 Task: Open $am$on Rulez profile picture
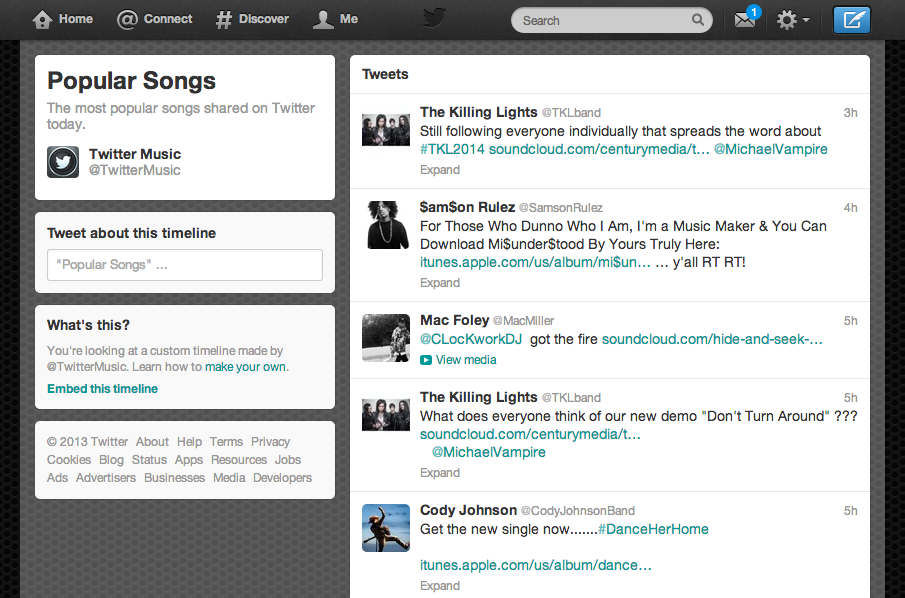(x=386, y=225)
